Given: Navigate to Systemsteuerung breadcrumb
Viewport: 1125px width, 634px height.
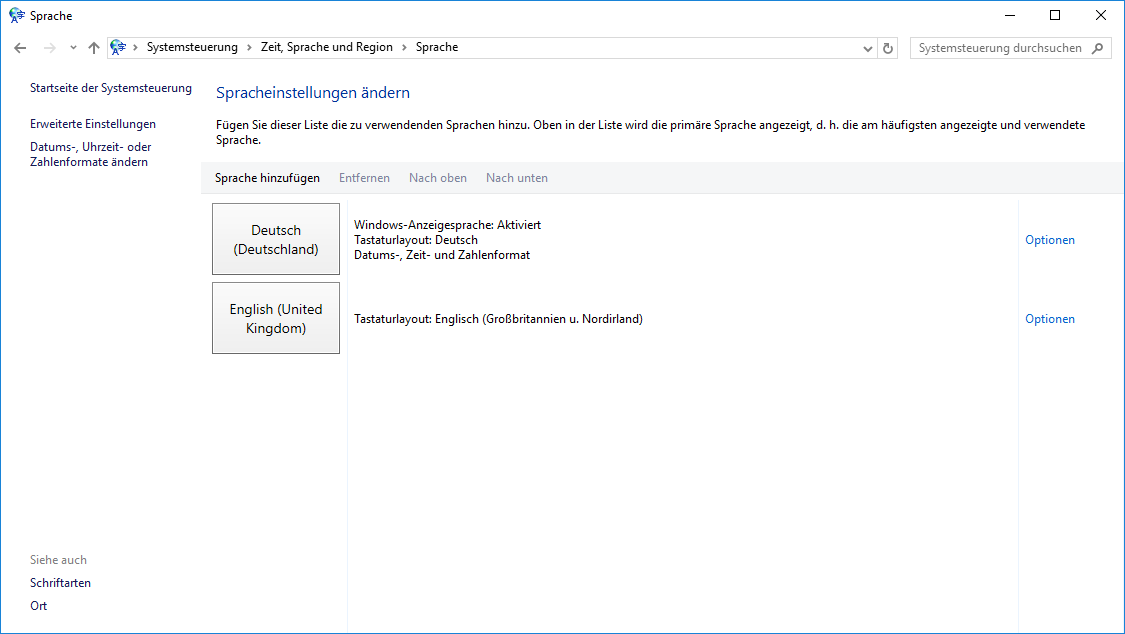Looking at the screenshot, I should pyautogui.click(x=192, y=47).
